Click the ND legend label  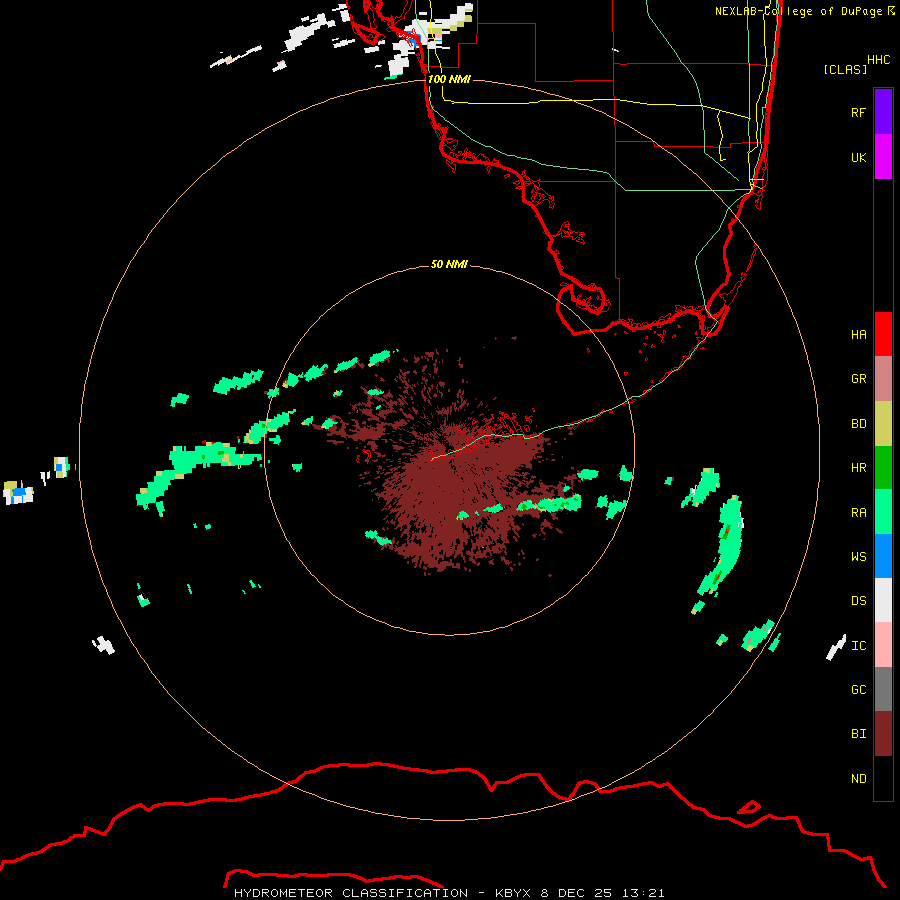pyautogui.click(x=858, y=779)
